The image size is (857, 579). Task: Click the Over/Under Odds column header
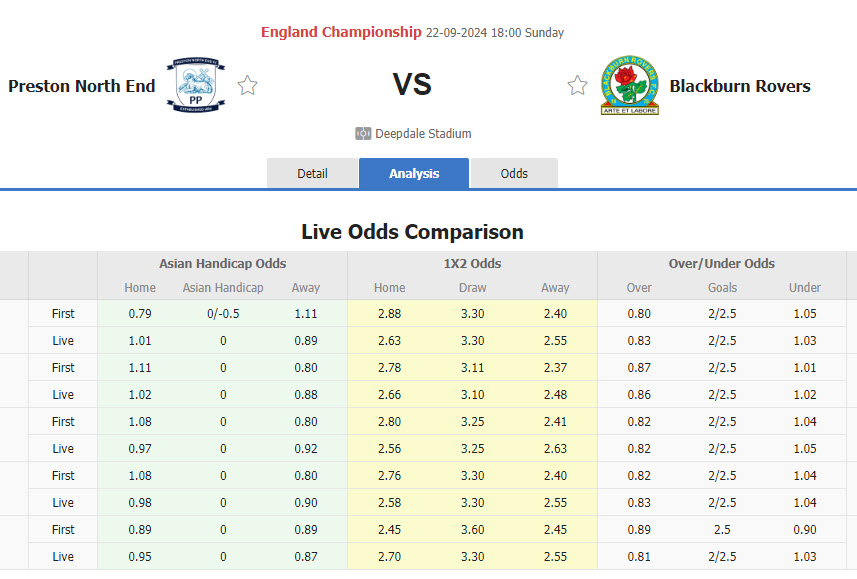pos(722,264)
